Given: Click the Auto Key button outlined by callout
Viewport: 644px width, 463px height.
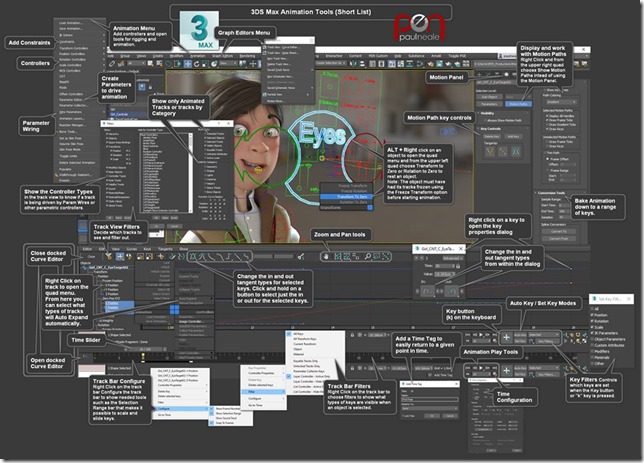Looking at the screenshot, I should (x=520, y=335).
